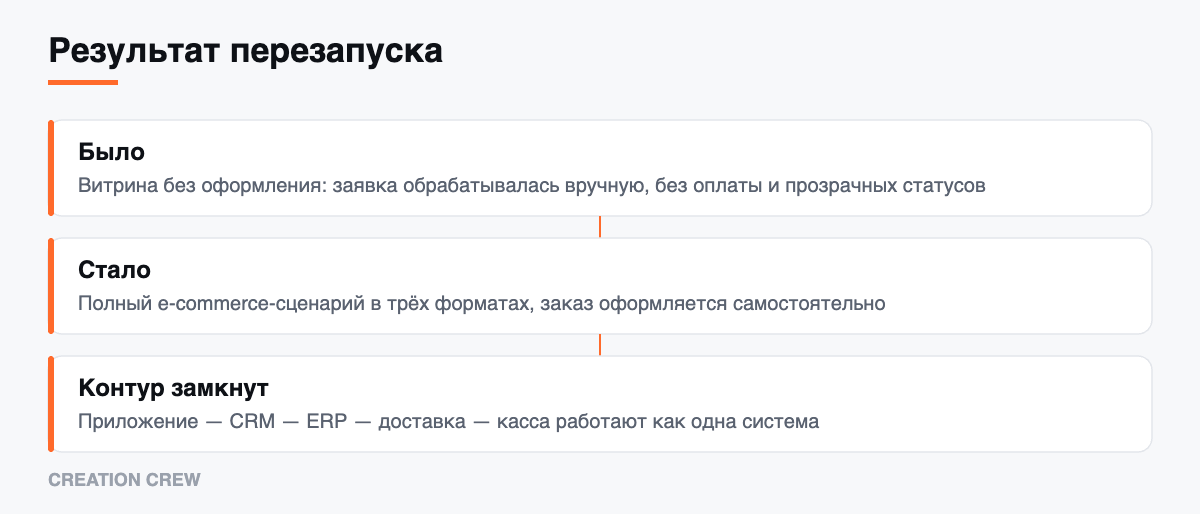This screenshot has width=1200, height=514.
Task: Click the word 'ERP' in the last card
Action: [x=327, y=422]
